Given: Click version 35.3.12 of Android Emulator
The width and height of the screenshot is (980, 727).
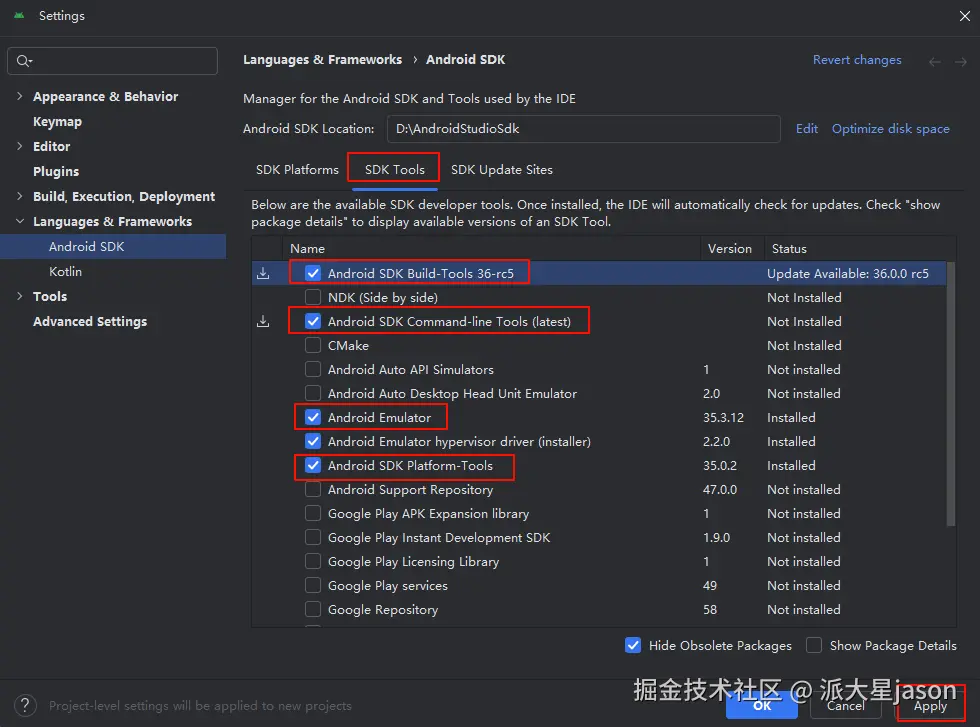Looking at the screenshot, I should (723, 417).
